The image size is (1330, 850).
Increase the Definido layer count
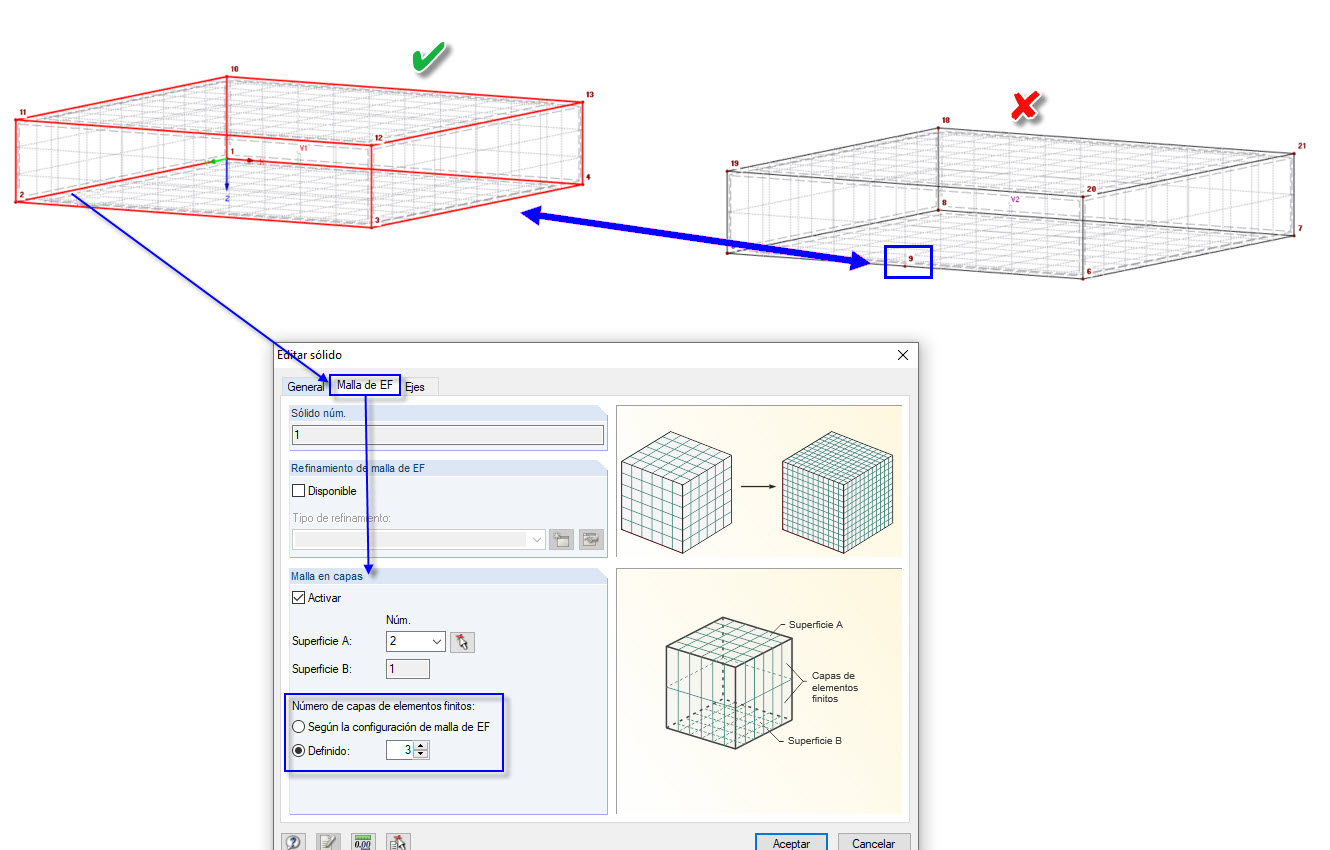[421, 745]
